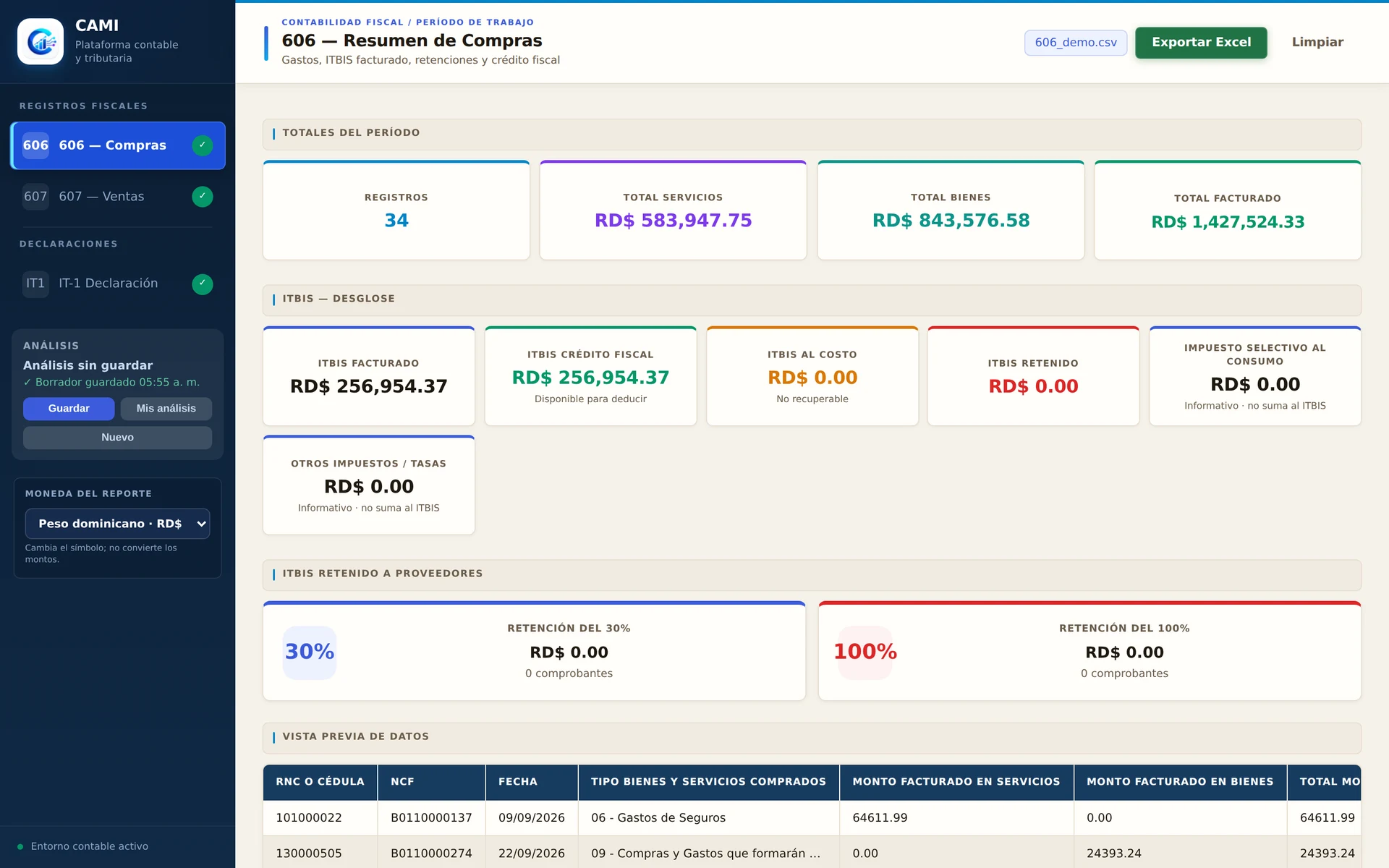Select the Total Facturado card
Screen dimensions: 1389x868
[x=1228, y=210]
